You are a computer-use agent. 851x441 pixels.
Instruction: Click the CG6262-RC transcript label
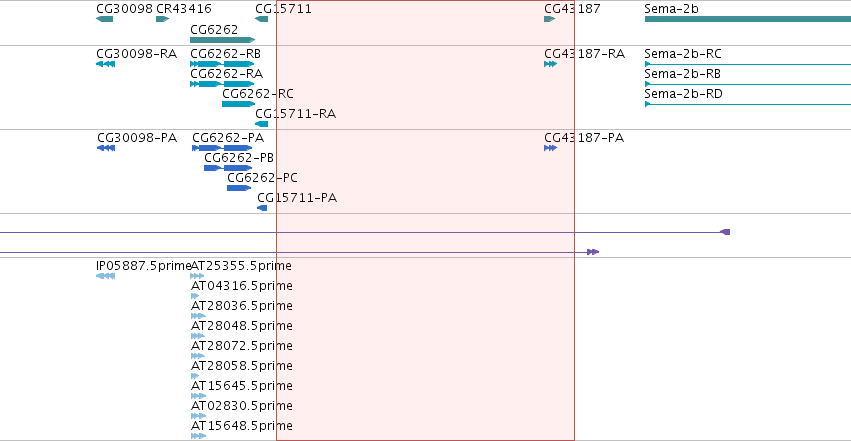click(258, 94)
